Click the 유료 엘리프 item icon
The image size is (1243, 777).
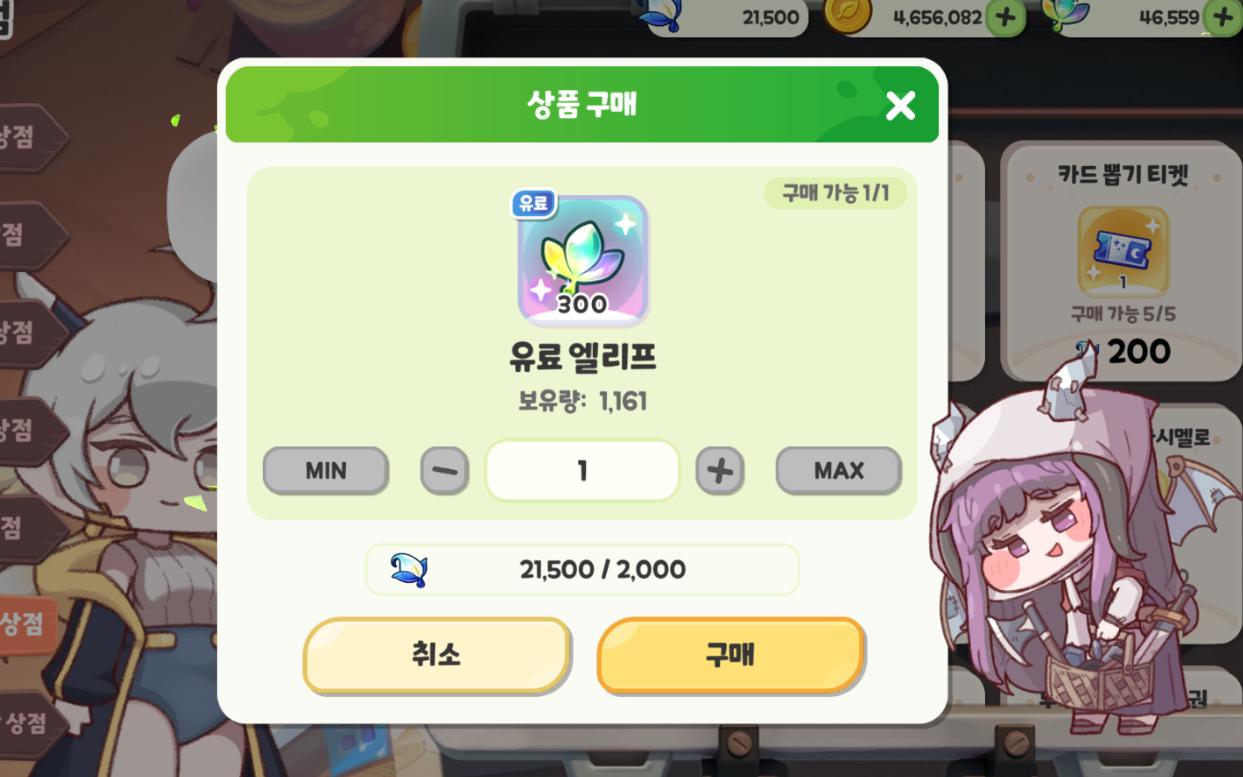[x=583, y=261]
